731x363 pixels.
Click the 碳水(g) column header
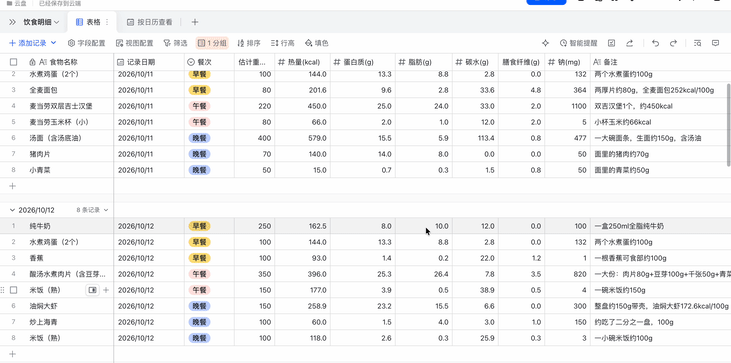point(475,62)
